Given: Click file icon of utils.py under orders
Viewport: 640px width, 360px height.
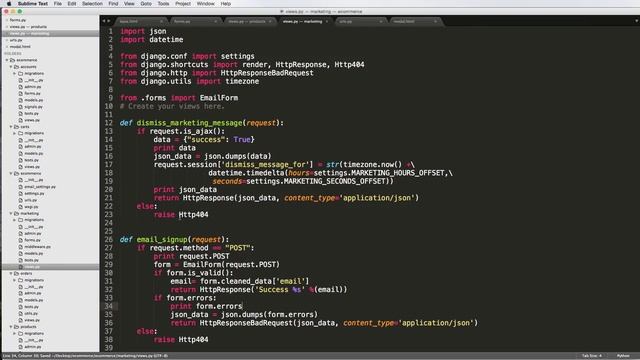Looking at the screenshot, I should tap(20, 313).
